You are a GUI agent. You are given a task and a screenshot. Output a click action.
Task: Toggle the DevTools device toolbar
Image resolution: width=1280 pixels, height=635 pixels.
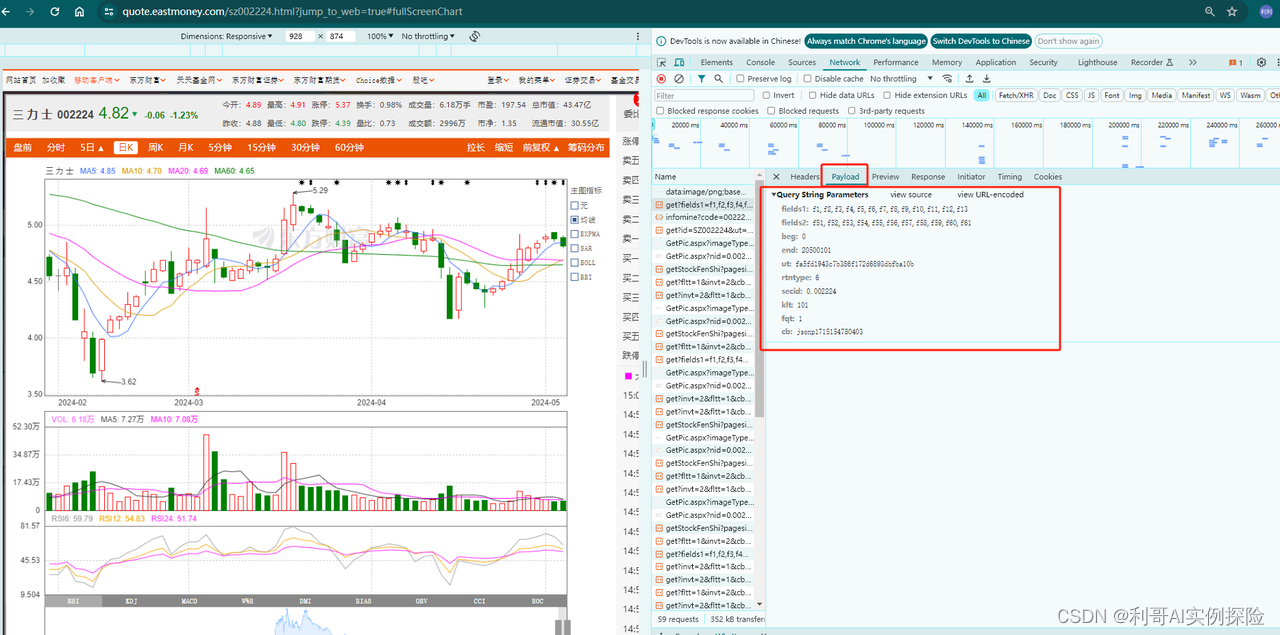[x=681, y=62]
